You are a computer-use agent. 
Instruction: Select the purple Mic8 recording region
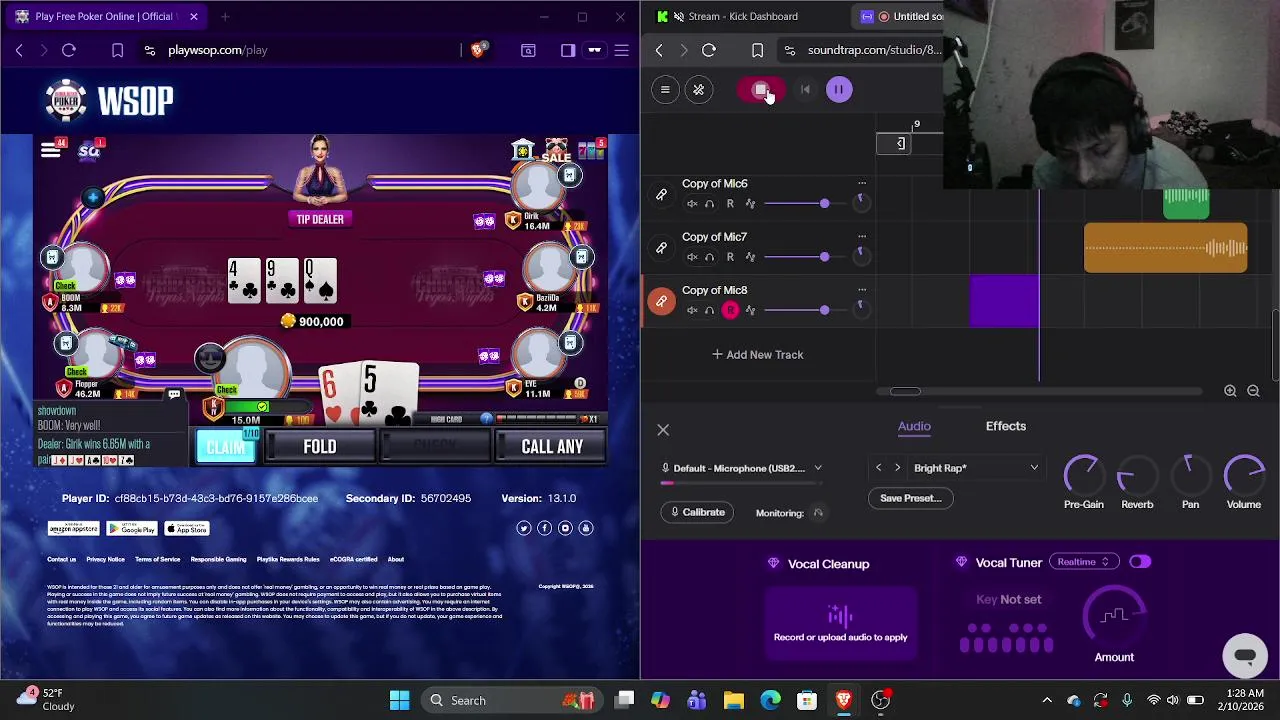coord(1004,301)
